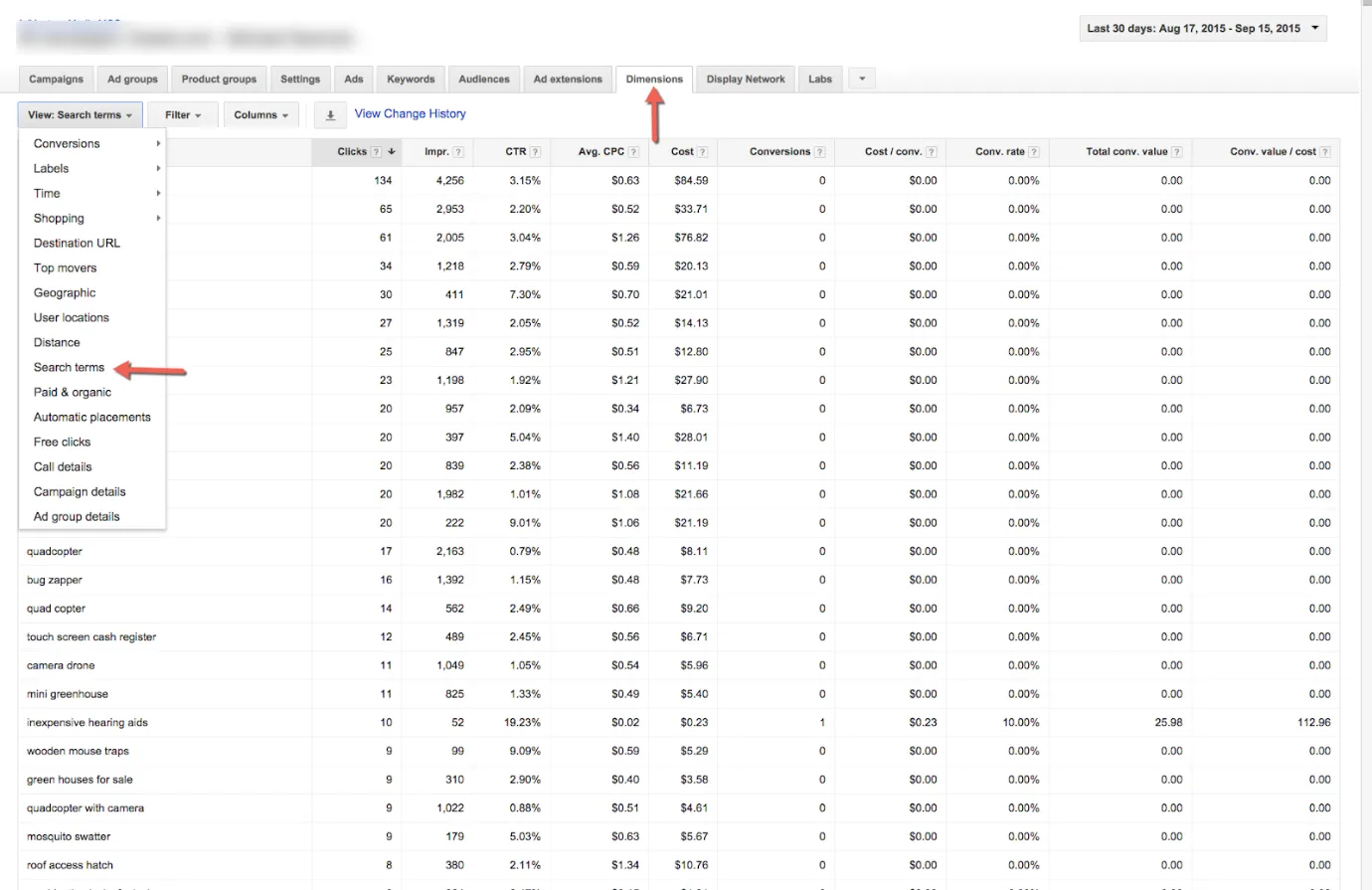Click help icon next to Clicks column
The width and height of the screenshot is (1372, 890).
point(376,152)
